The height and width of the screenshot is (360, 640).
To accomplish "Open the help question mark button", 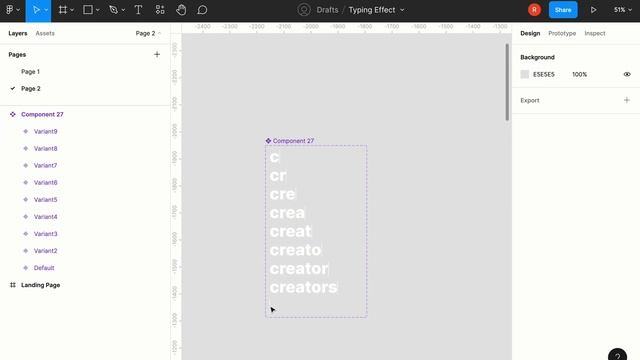I will (617, 355).
